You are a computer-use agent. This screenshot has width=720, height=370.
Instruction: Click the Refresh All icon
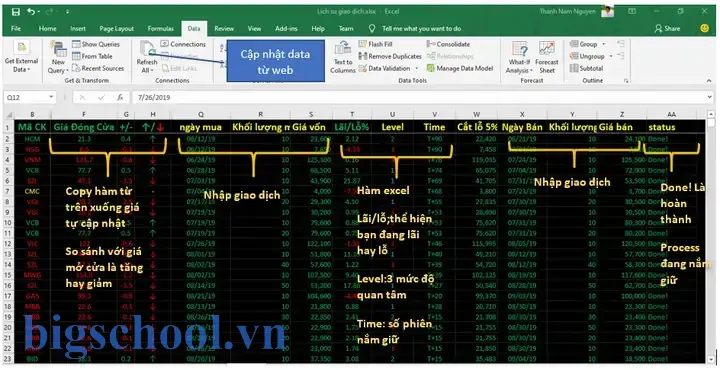(147, 49)
